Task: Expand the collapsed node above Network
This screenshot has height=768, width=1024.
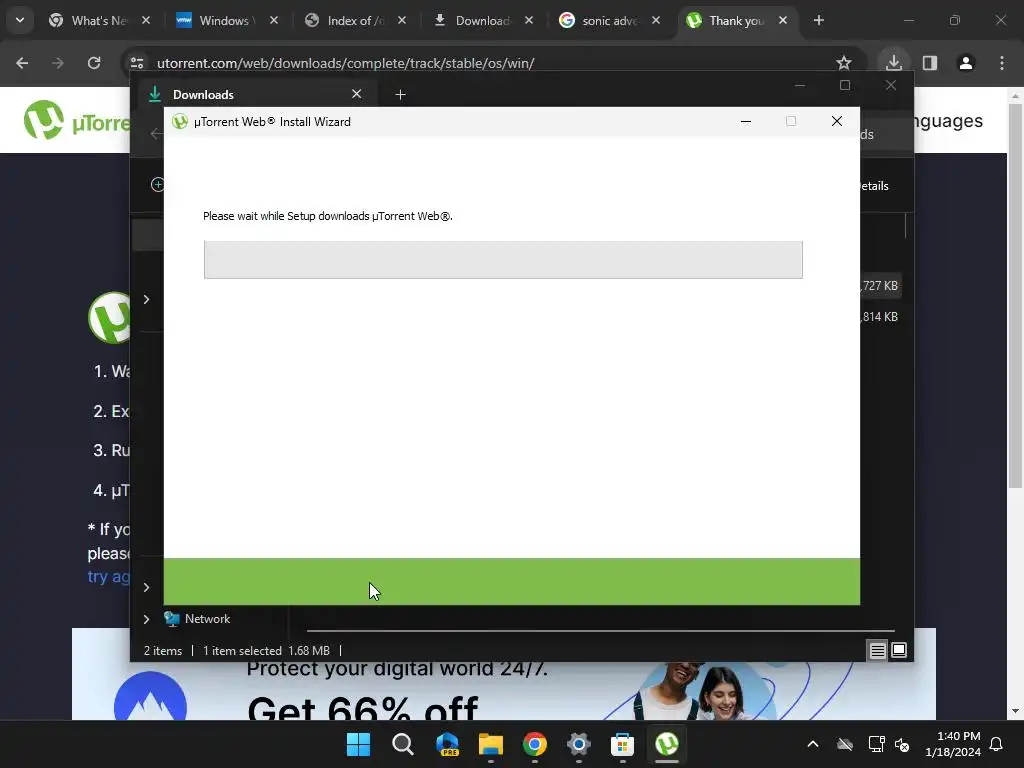Action: click(146, 587)
